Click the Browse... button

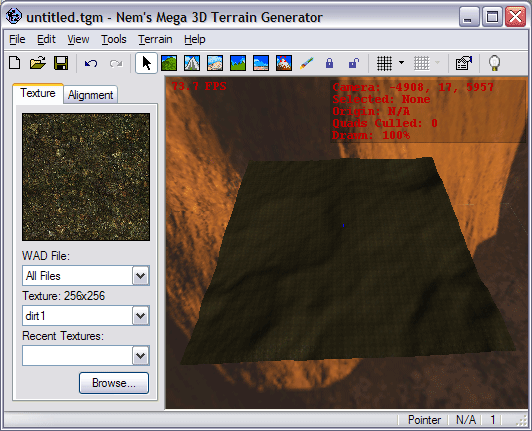pos(114,383)
